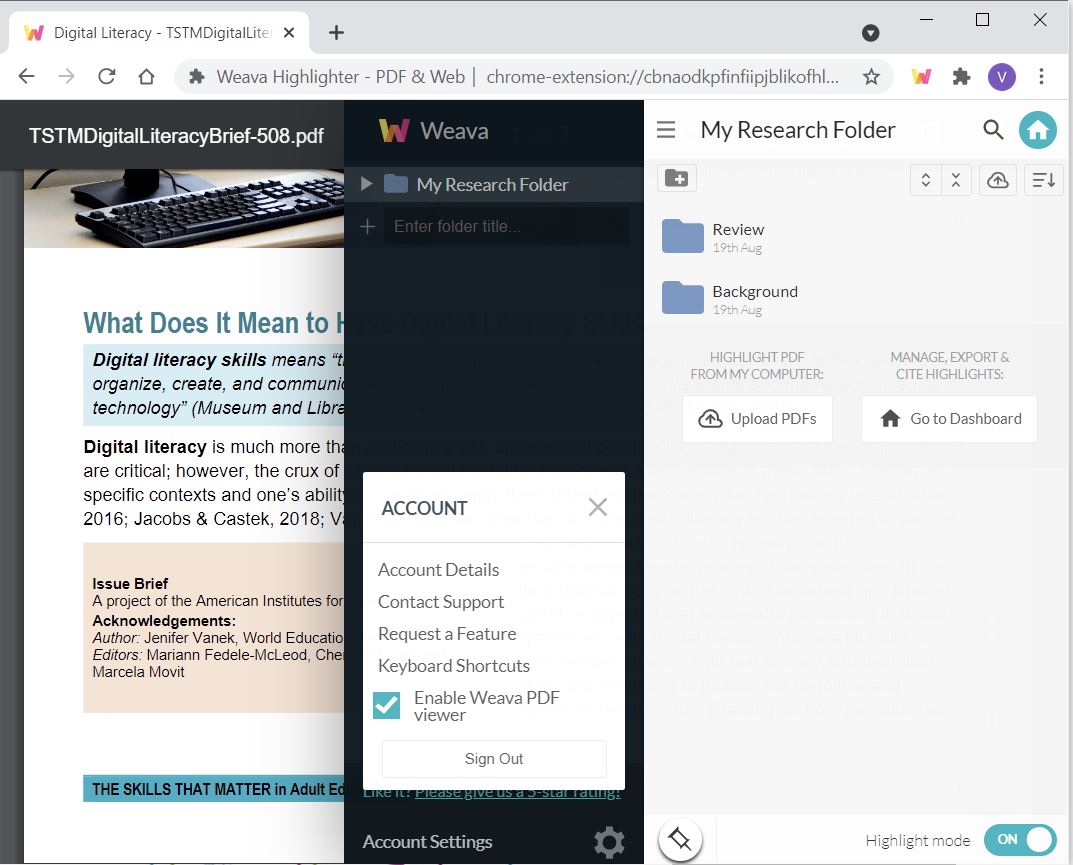Viewport: 1073px width, 865px height.
Task: Click the Weava logo in sidebar
Action: [434, 130]
